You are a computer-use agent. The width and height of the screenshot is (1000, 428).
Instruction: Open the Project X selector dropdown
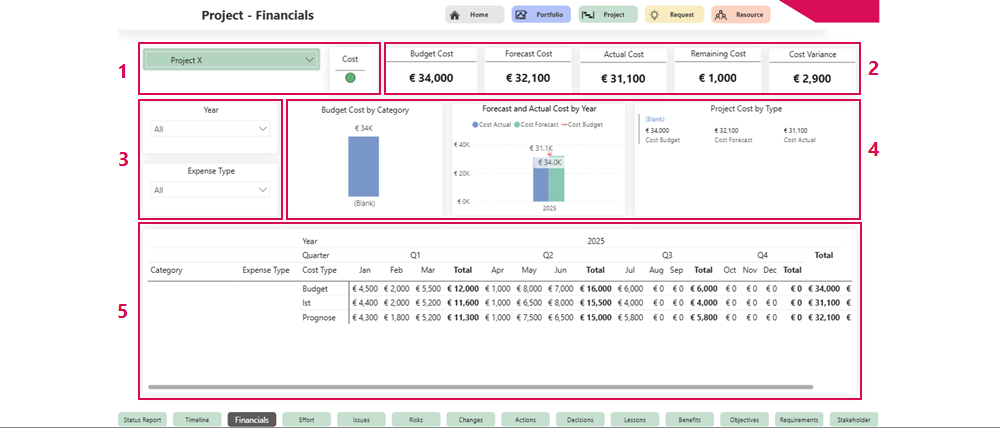click(231, 60)
